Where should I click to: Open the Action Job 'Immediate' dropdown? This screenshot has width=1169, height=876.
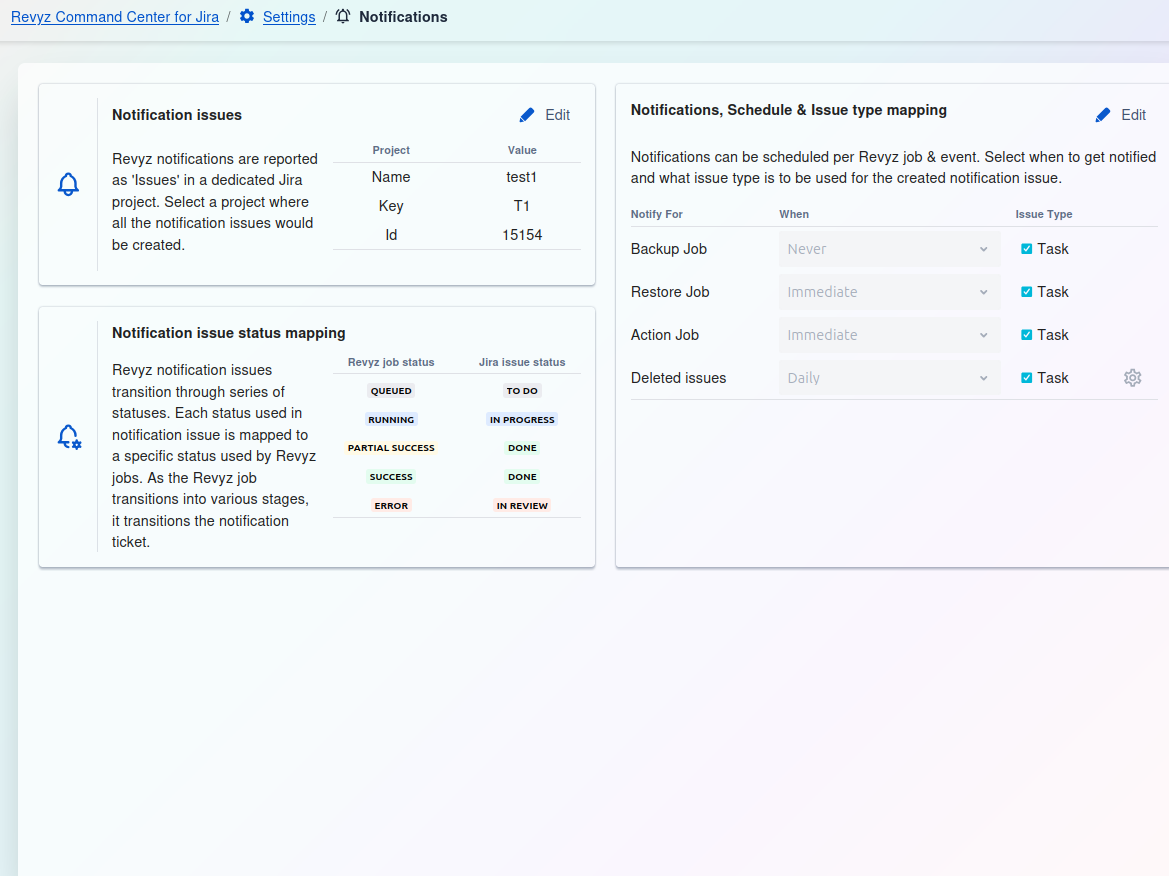pyautogui.click(x=889, y=335)
